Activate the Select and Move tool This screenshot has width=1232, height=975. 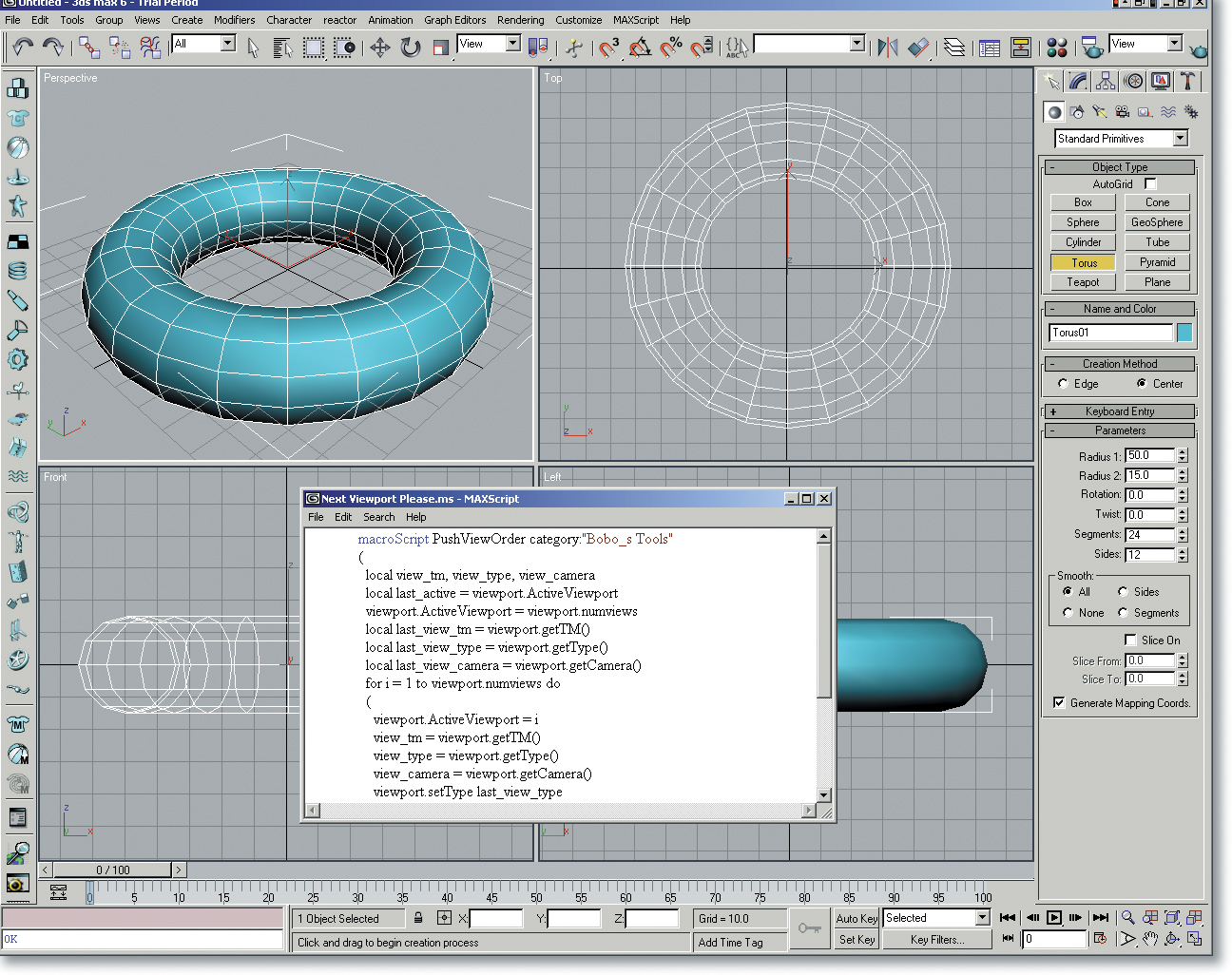pyautogui.click(x=380, y=48)
